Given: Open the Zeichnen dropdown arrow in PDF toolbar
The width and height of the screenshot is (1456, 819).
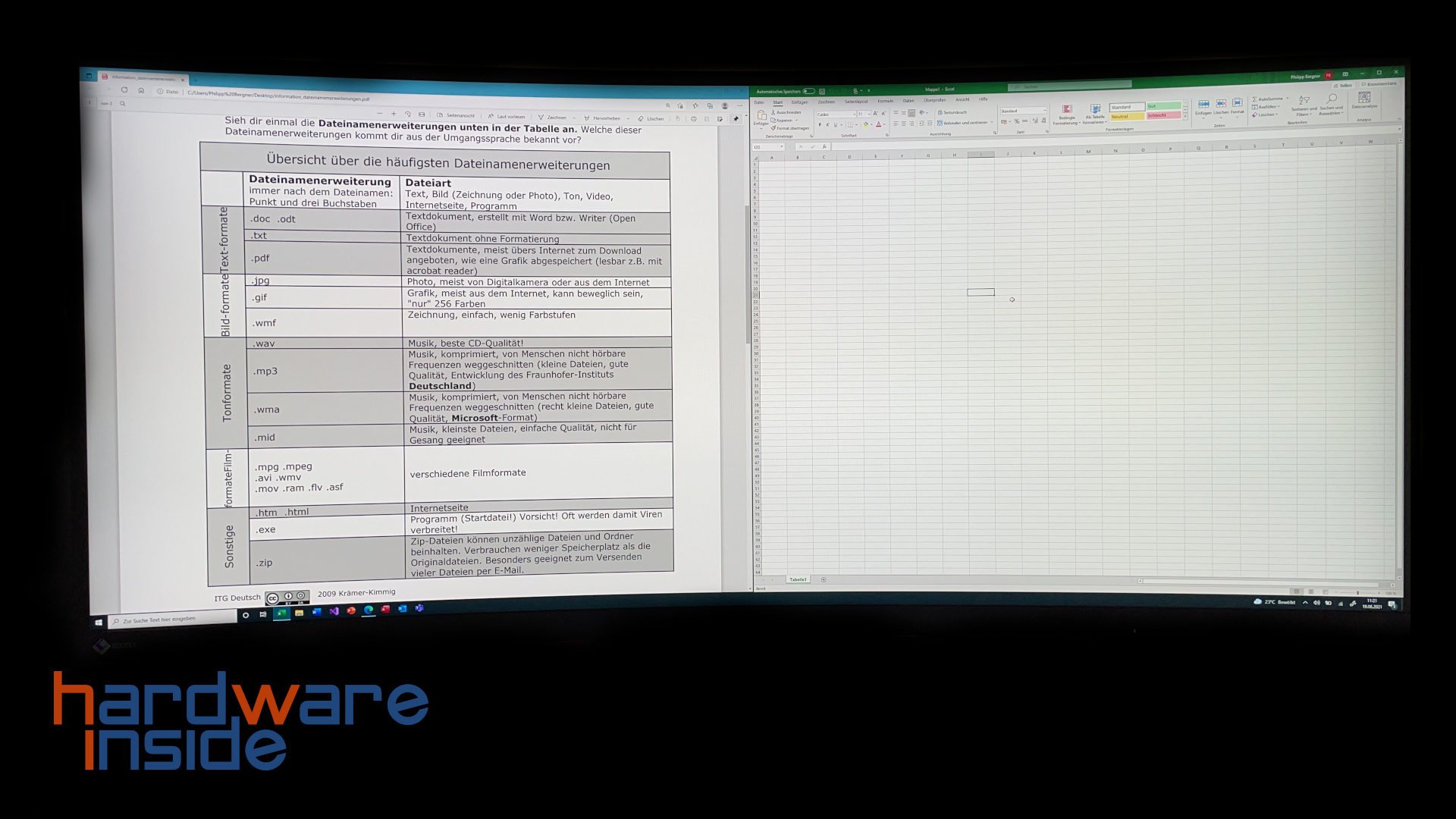Looking at the screenshot, I should tap(574, 118).
